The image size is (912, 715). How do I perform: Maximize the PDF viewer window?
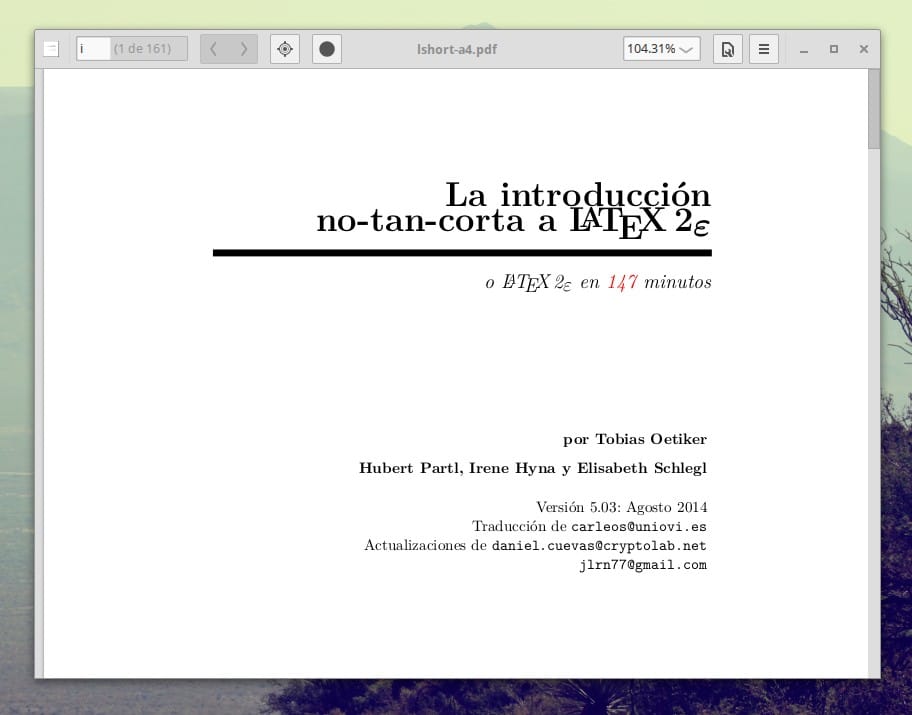(834, 48)
